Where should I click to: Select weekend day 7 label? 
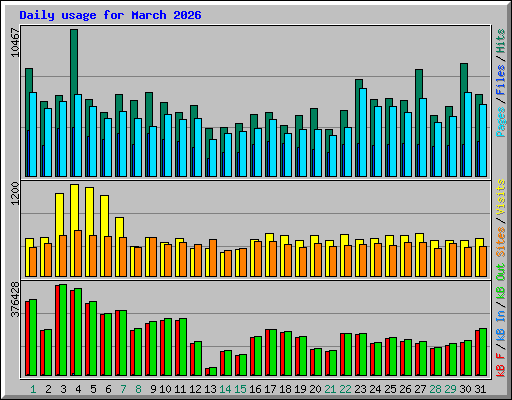click(123, 389)
